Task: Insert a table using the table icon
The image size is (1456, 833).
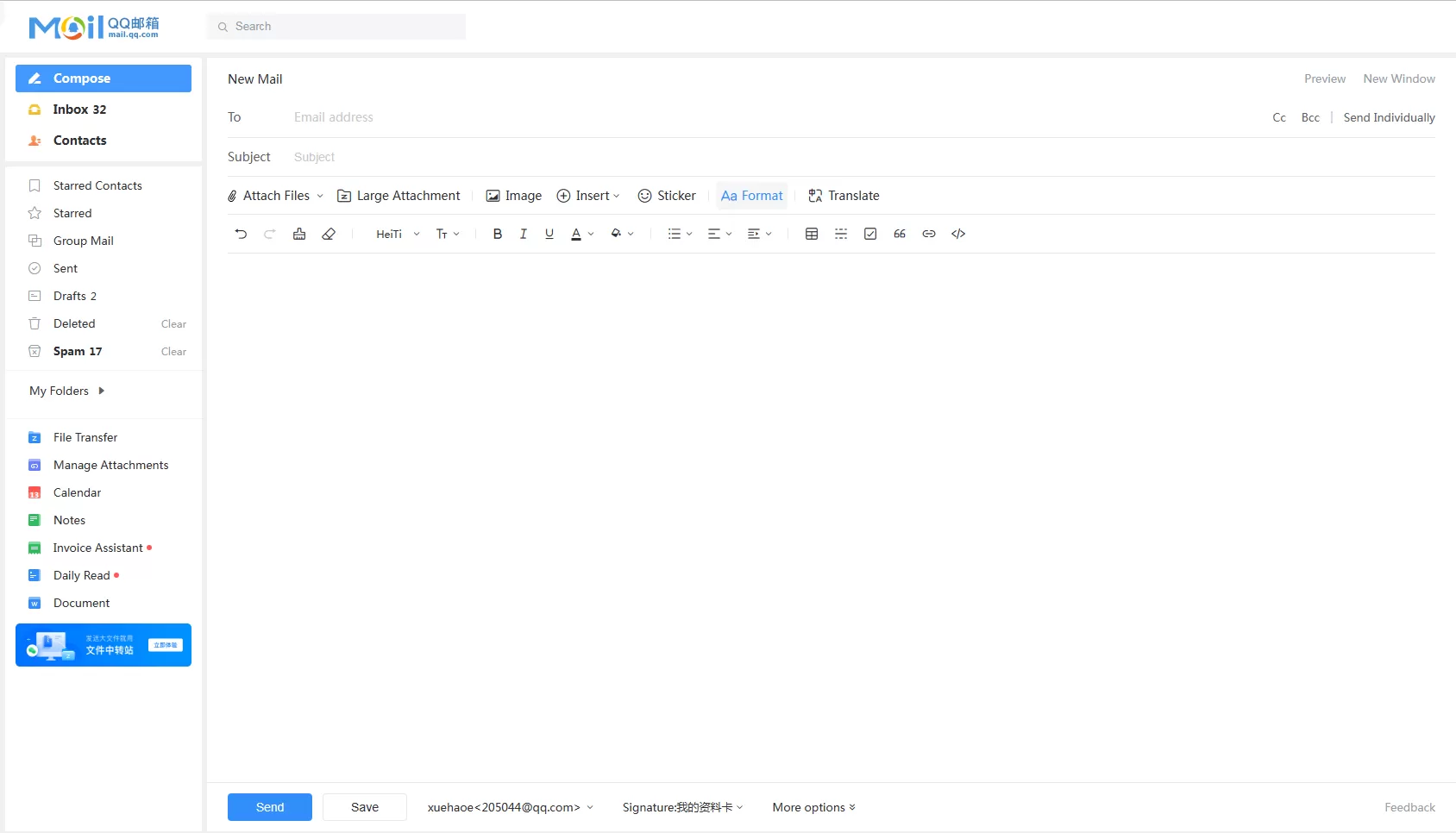Action: (812, 234)
